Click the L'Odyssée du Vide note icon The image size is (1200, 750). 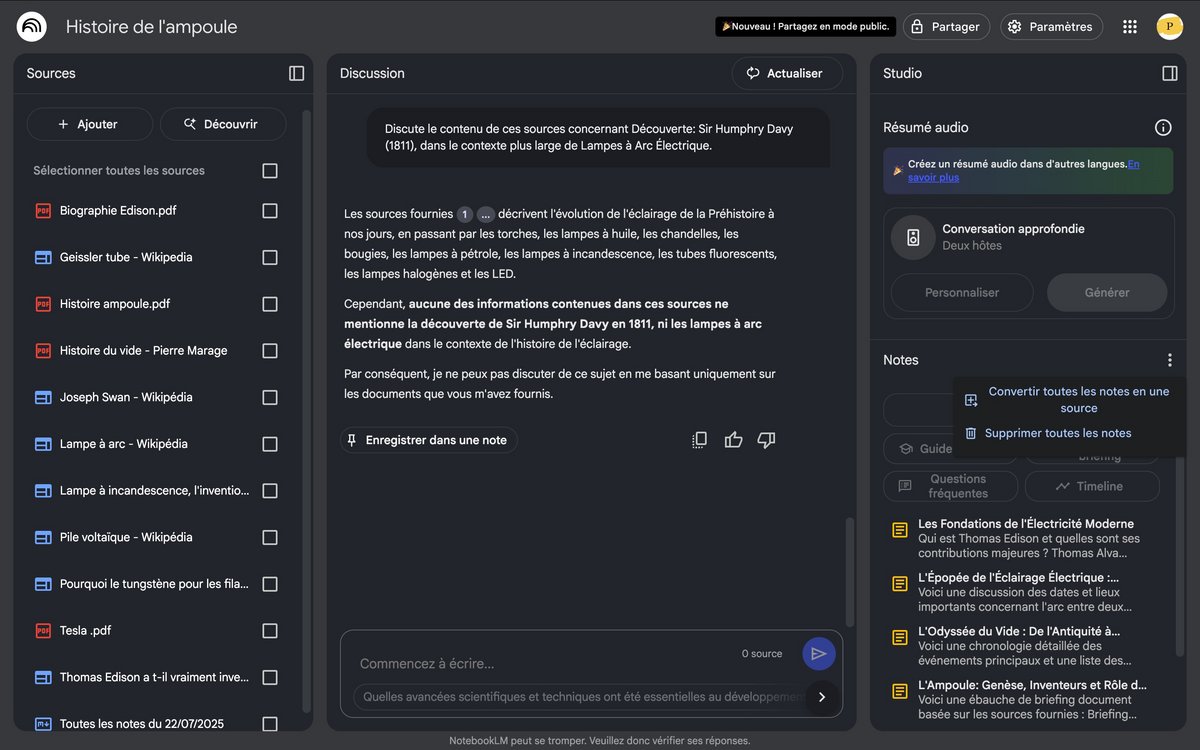pyautogui.click(x=900, y=638)
